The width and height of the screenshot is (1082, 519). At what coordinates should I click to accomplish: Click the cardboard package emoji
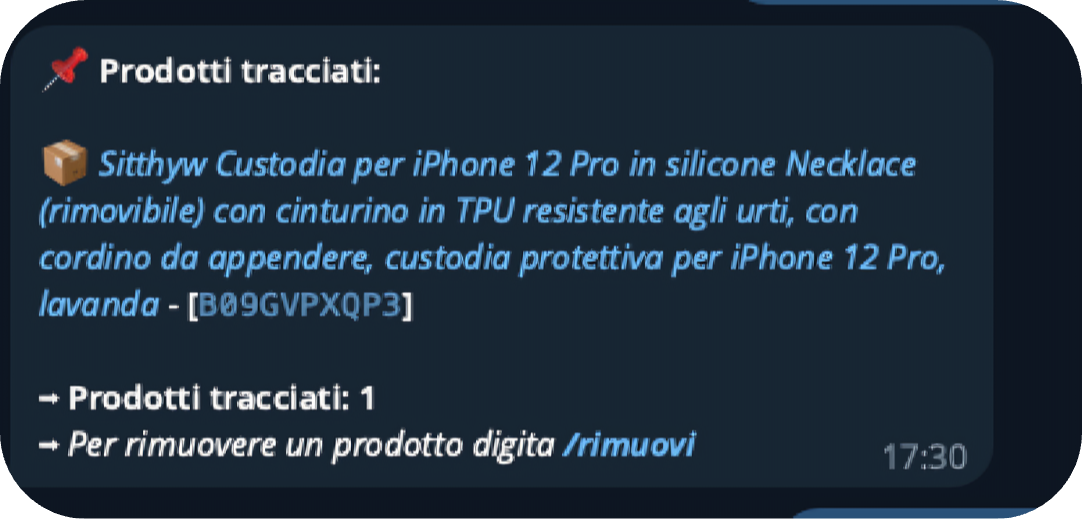pos(63,163)
